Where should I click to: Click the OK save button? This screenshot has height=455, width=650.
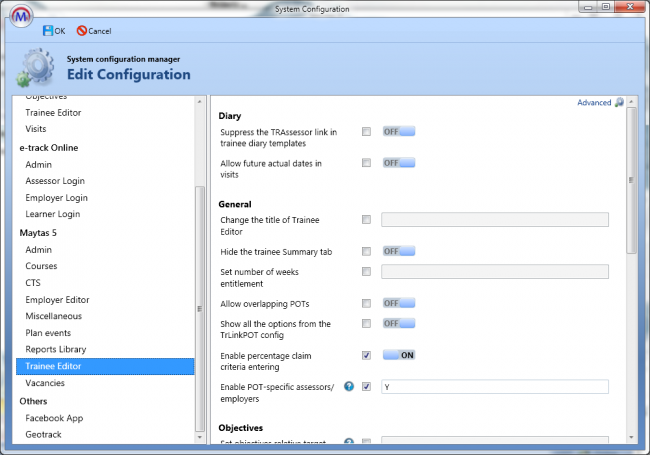pos(55,31)
